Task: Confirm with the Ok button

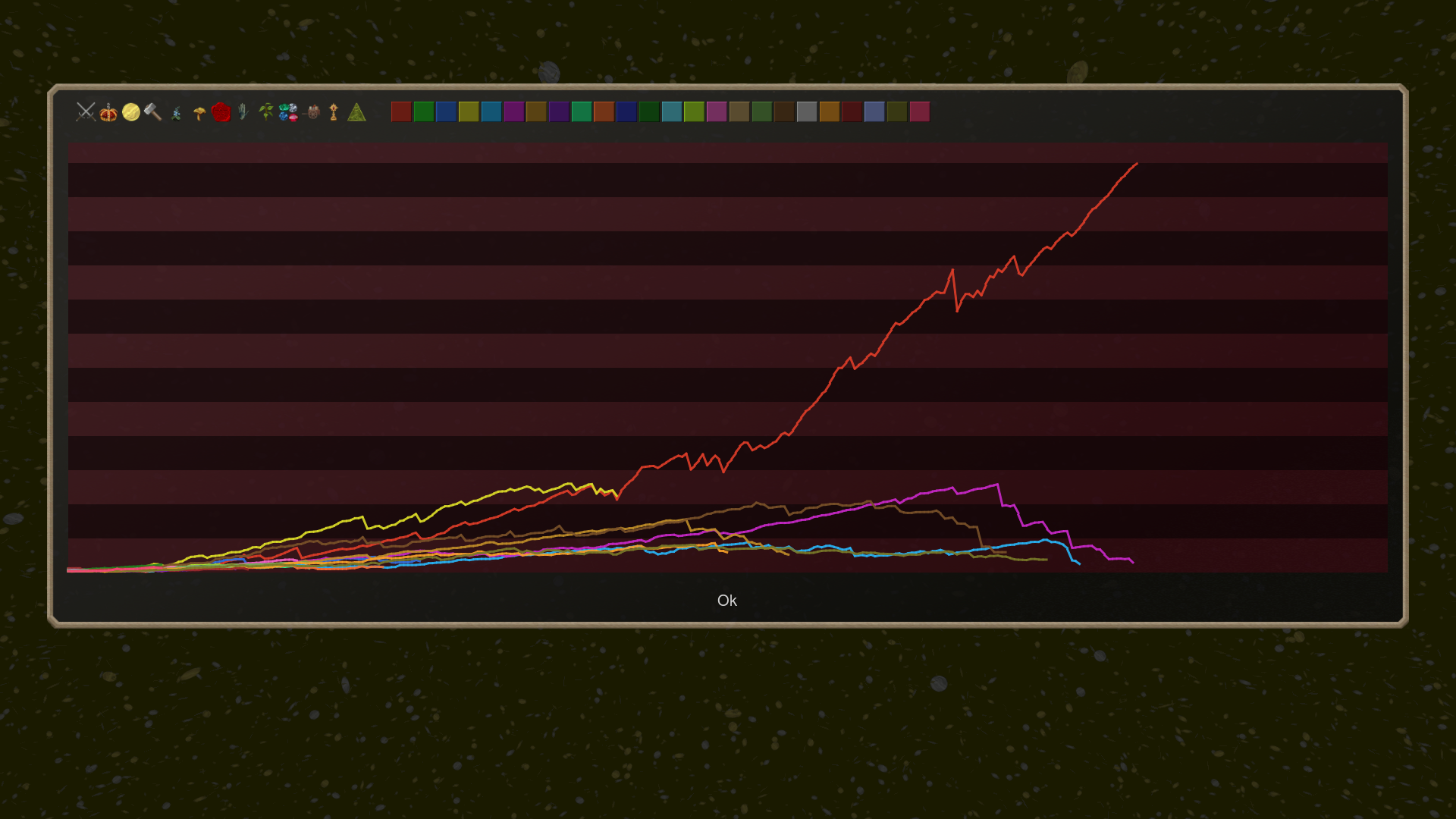Action: pyautogui.click(x=727, y=601)
